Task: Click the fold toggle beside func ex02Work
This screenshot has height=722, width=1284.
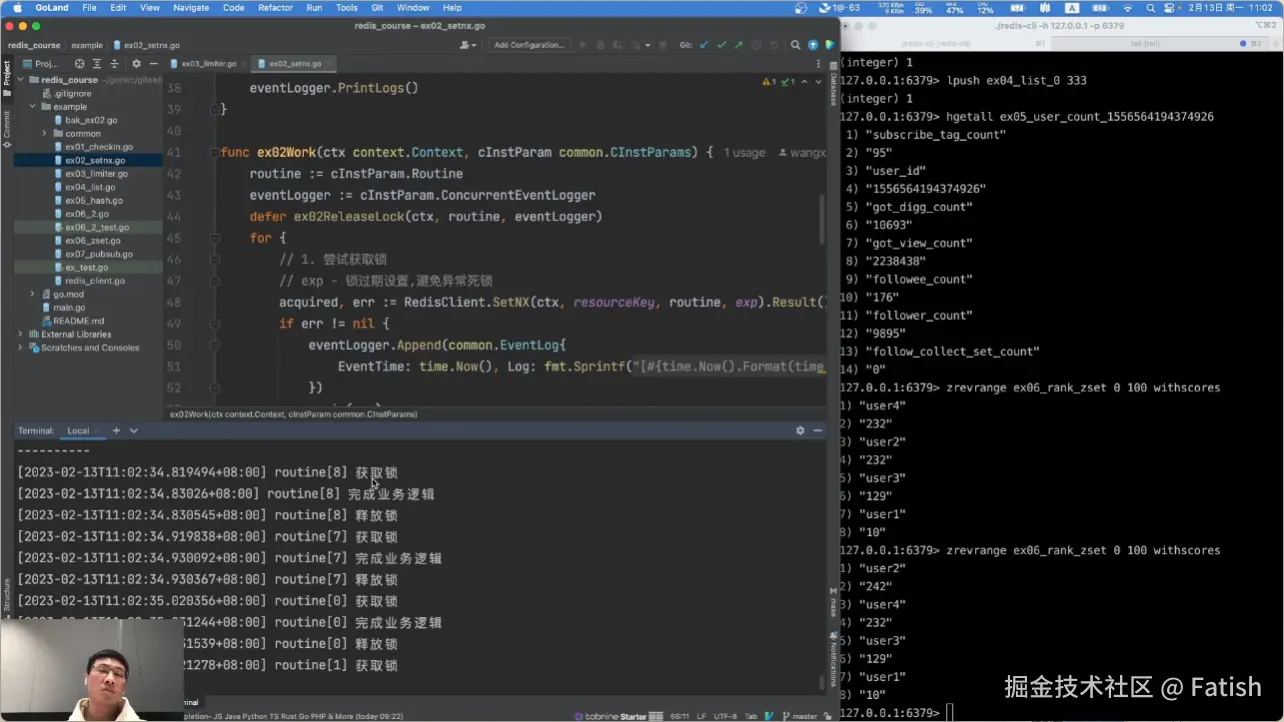Action: click(214, 153)
